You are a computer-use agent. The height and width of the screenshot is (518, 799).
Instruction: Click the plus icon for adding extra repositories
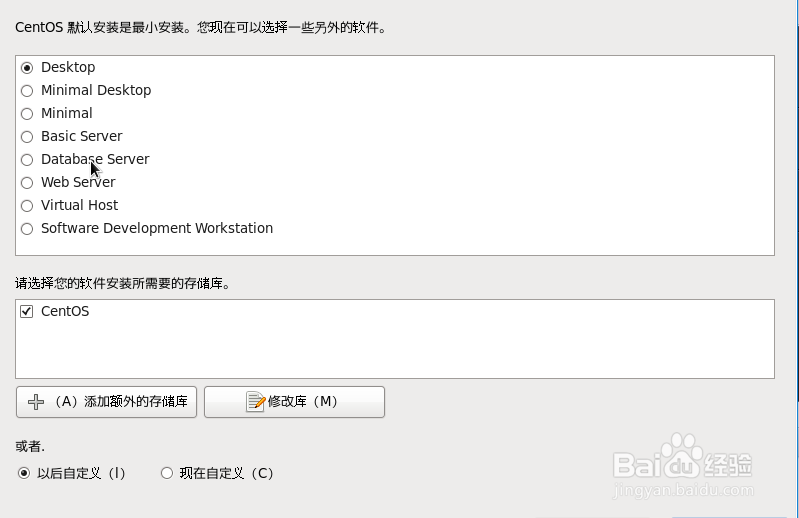pyautogui.click(x=36, y=402)
